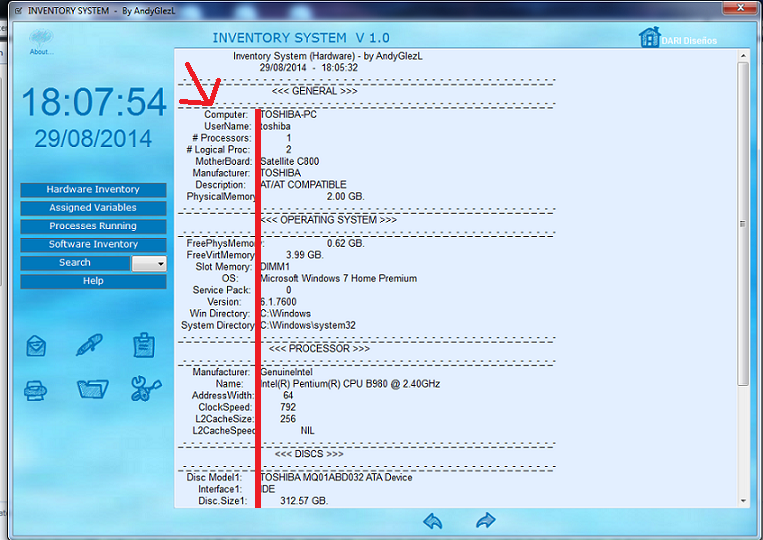
Task: Expand the Search dropdown box
Action: point(149,263)
